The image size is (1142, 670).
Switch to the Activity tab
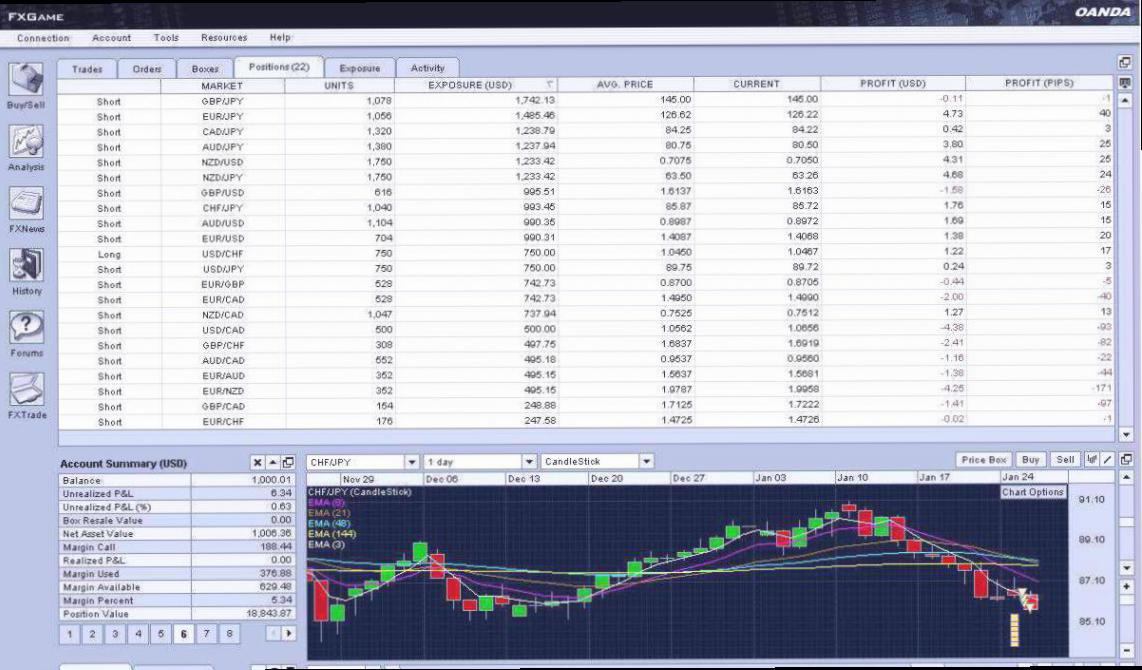pos(428,68)
